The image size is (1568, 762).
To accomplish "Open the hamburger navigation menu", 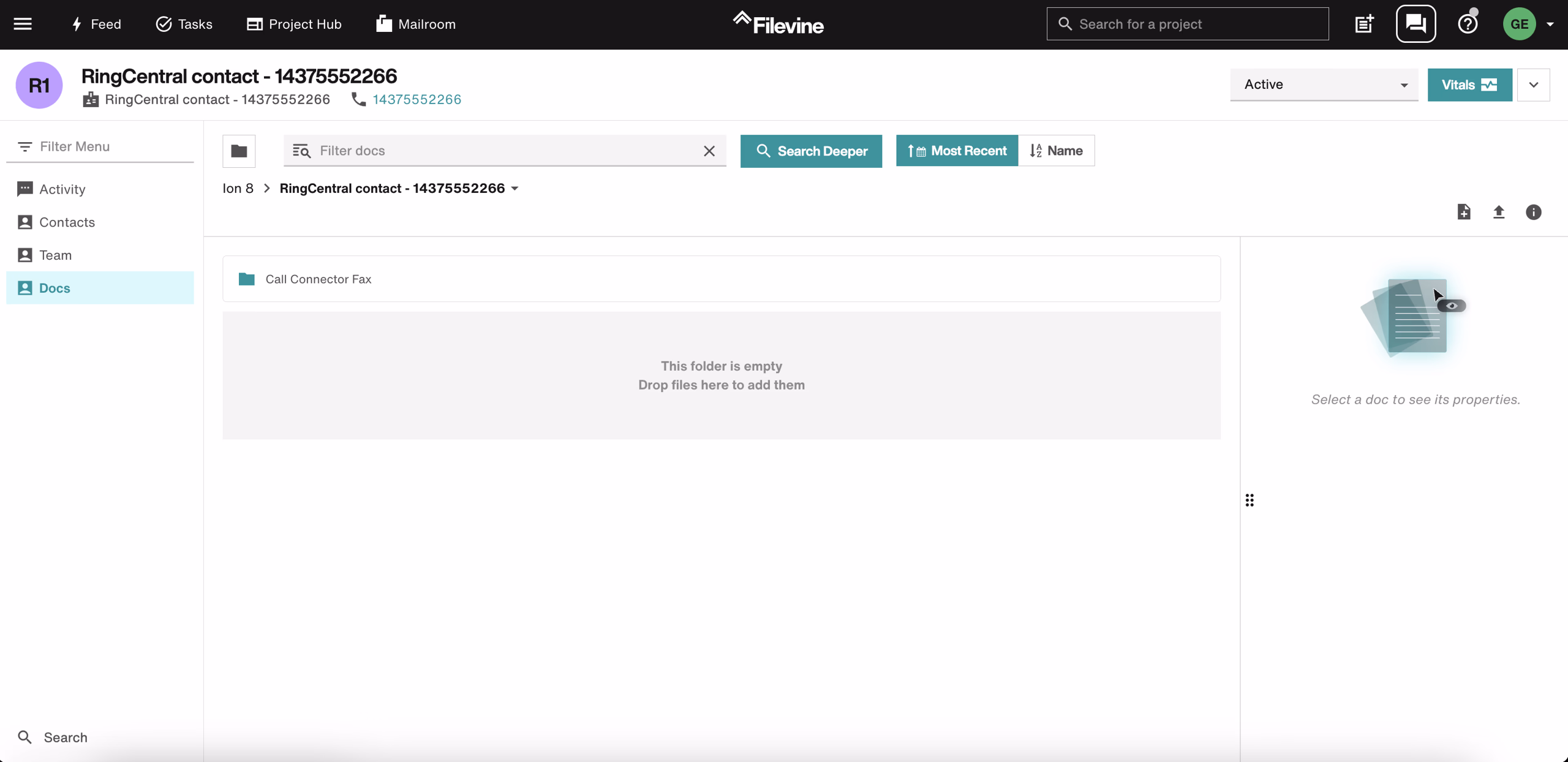I will [x=23, y=23].
